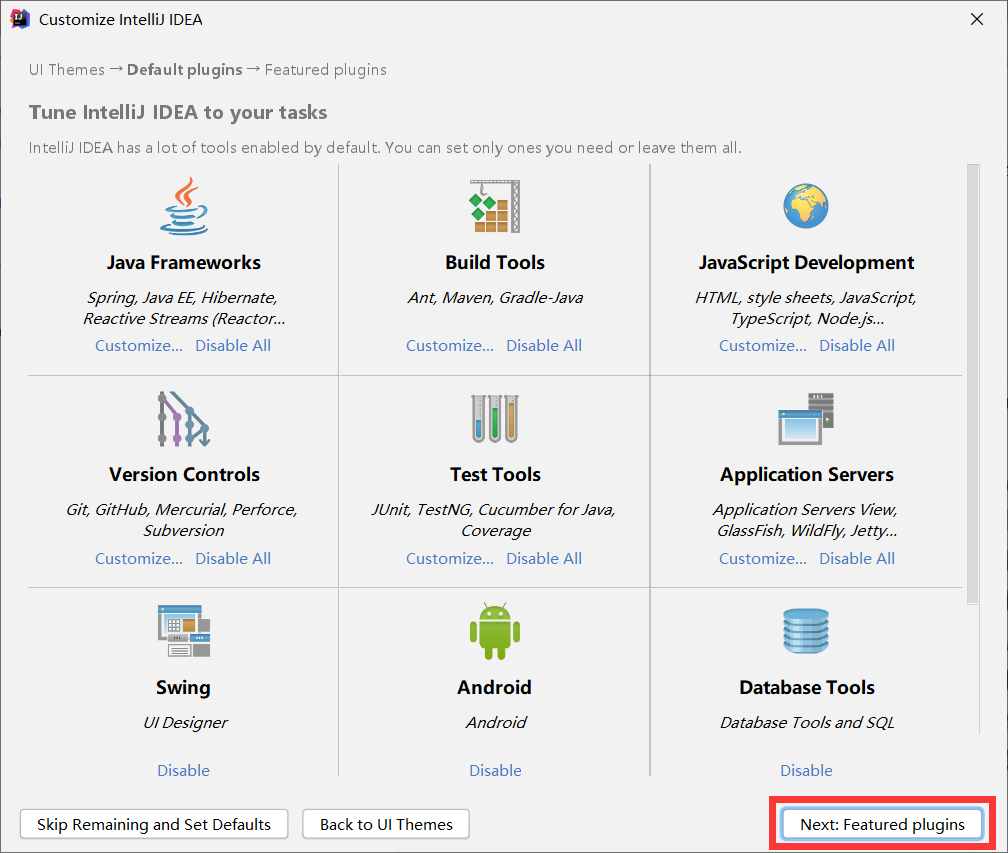
Task: Click the Database Tools heading
Action: coord(807,687)
